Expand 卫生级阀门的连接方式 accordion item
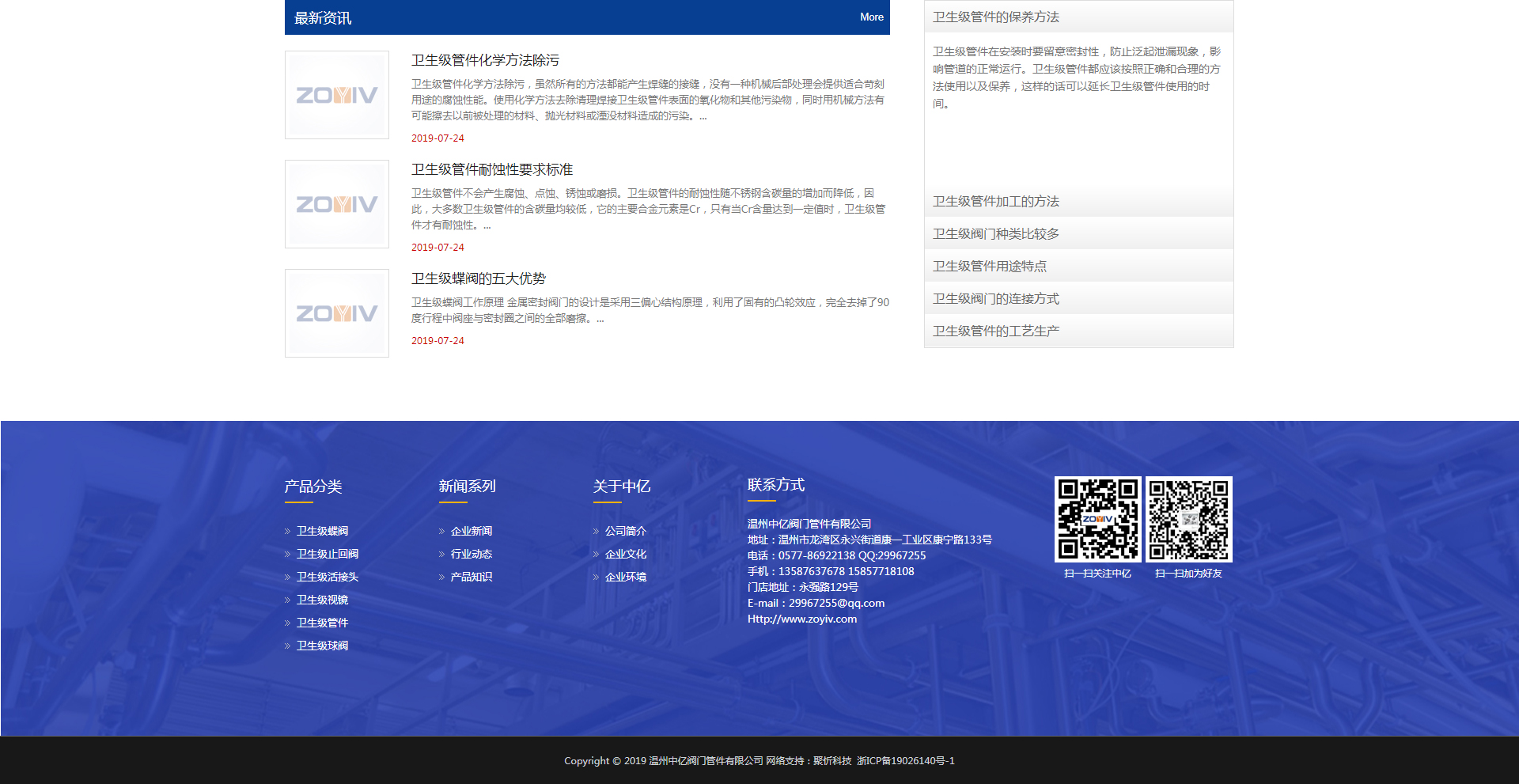Image resolution: width=1519 pixels, height=784 pixels. click(x=995, y=299)
